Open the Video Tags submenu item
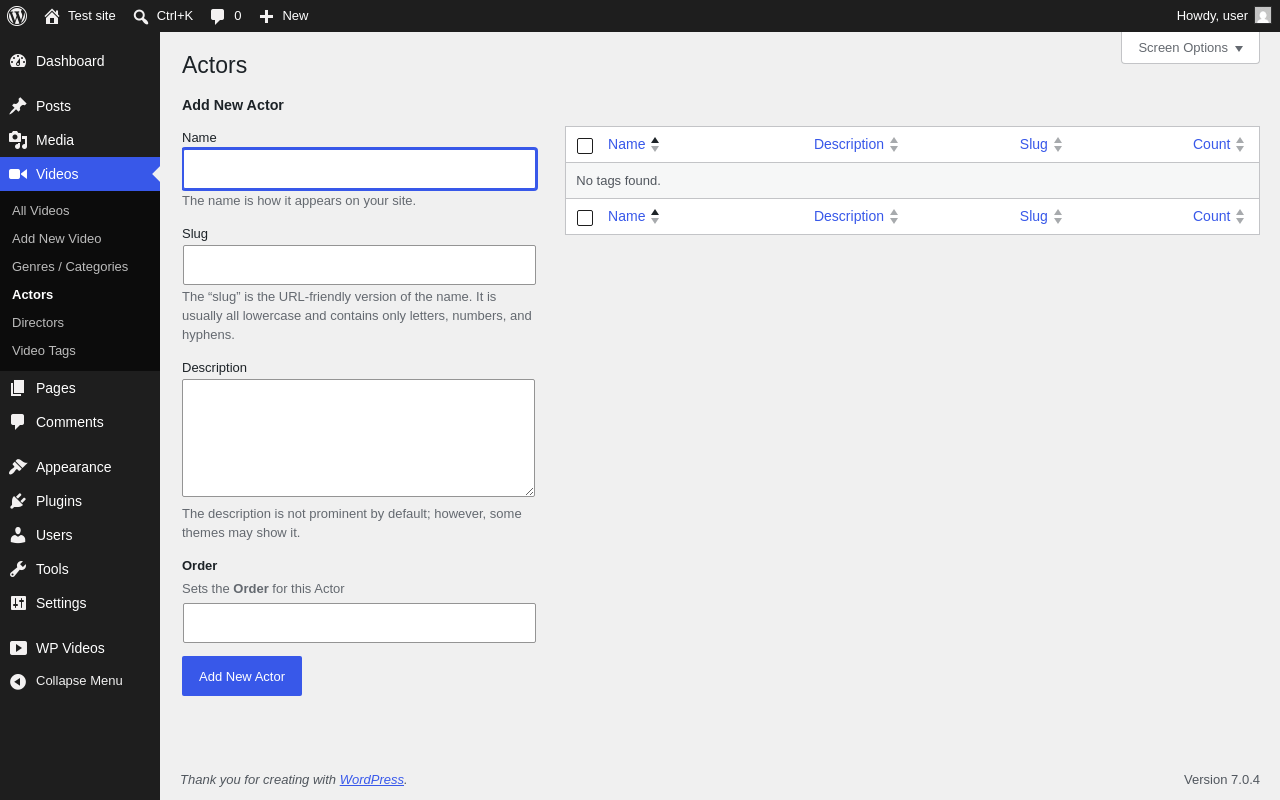This screenshot has width=1280, height=800. [x=80, y=351]
